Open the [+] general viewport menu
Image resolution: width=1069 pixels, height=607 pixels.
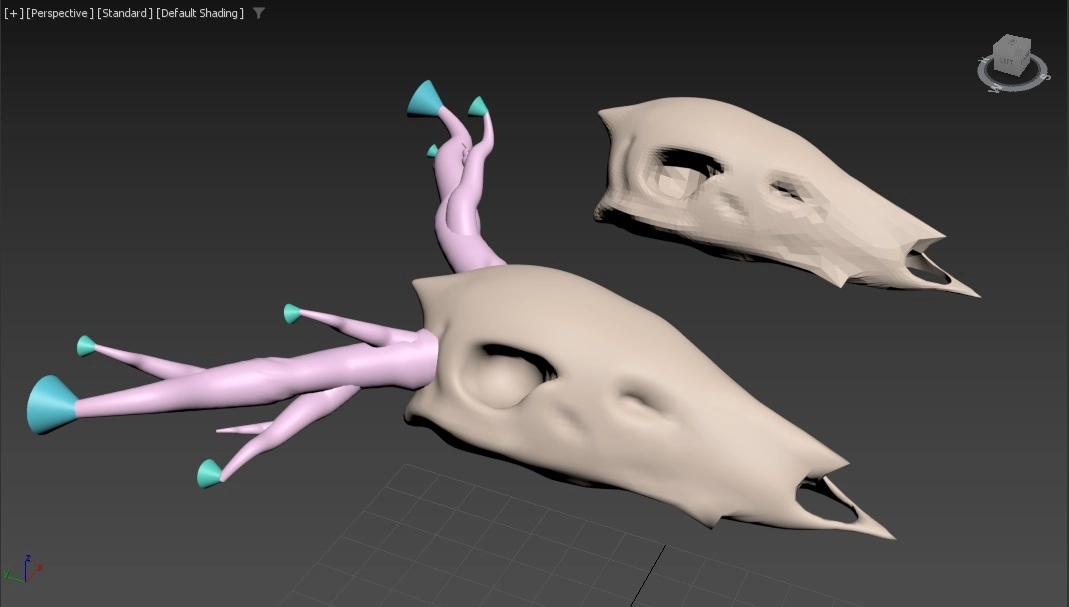point(14,14)
